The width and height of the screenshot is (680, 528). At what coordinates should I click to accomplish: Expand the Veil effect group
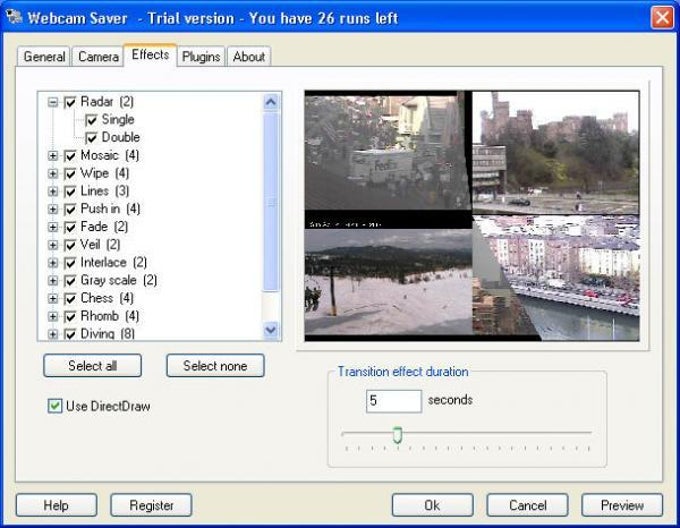pyautogui.click(x=53, y=245)
